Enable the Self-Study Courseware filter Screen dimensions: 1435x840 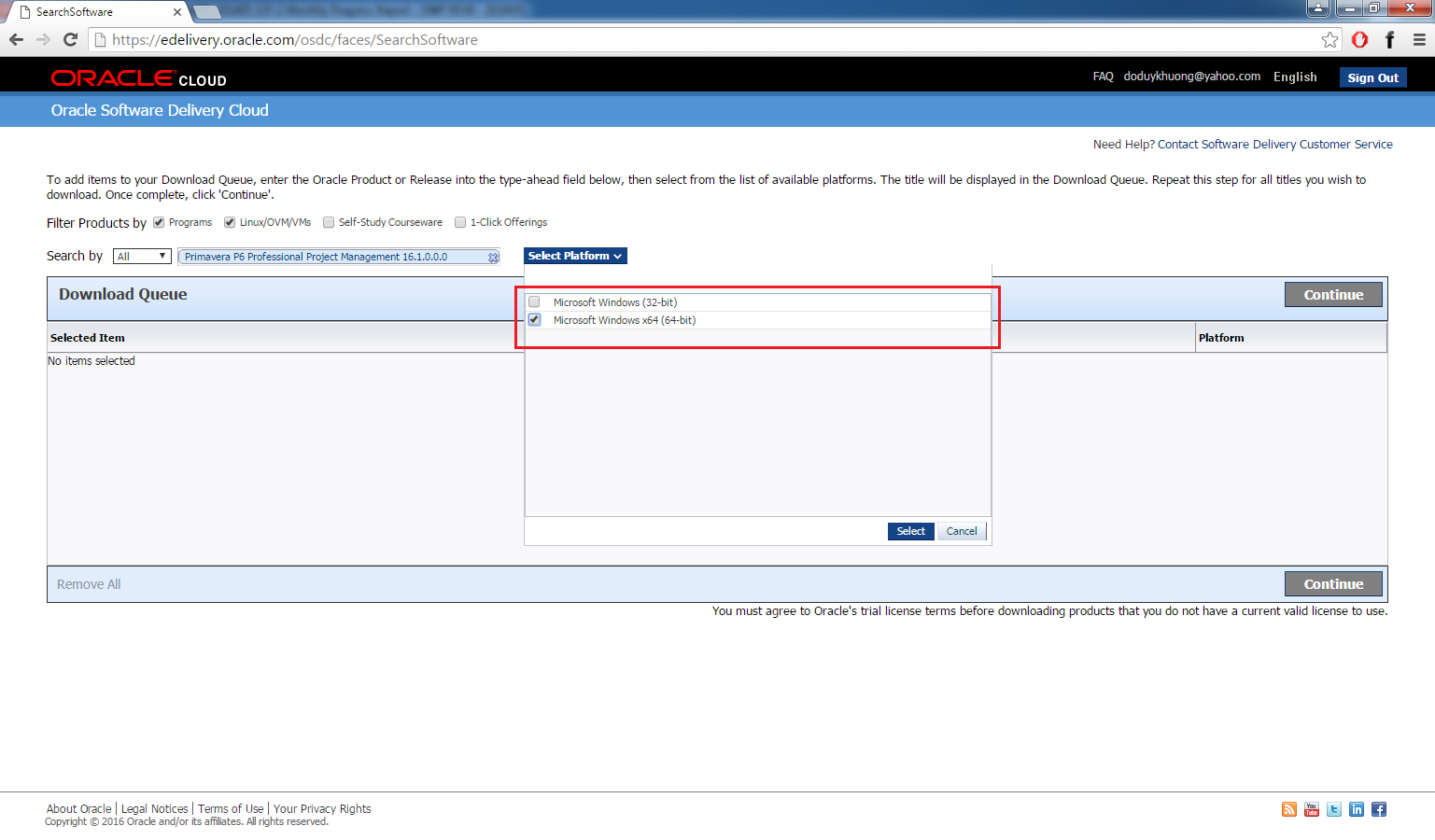329,222
